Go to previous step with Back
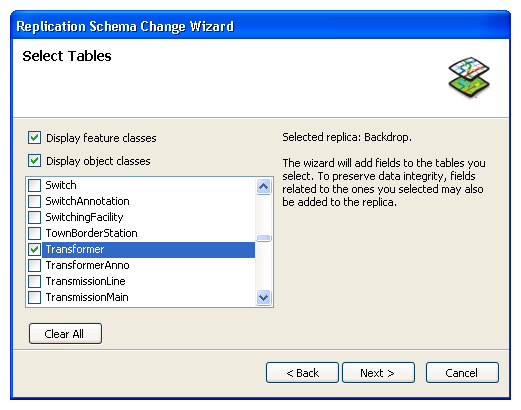This screenshot has height=410, width=521. point(302,373)
